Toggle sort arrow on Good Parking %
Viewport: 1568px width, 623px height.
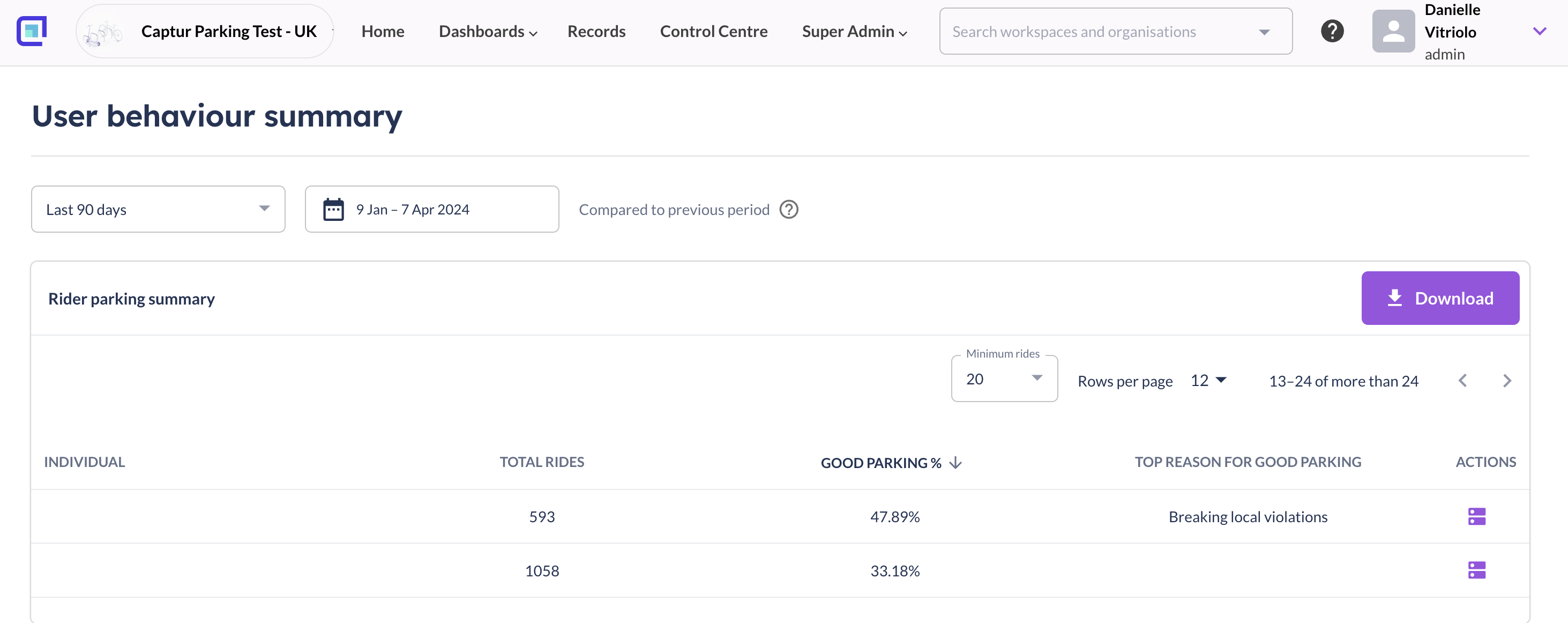(955, 463)
